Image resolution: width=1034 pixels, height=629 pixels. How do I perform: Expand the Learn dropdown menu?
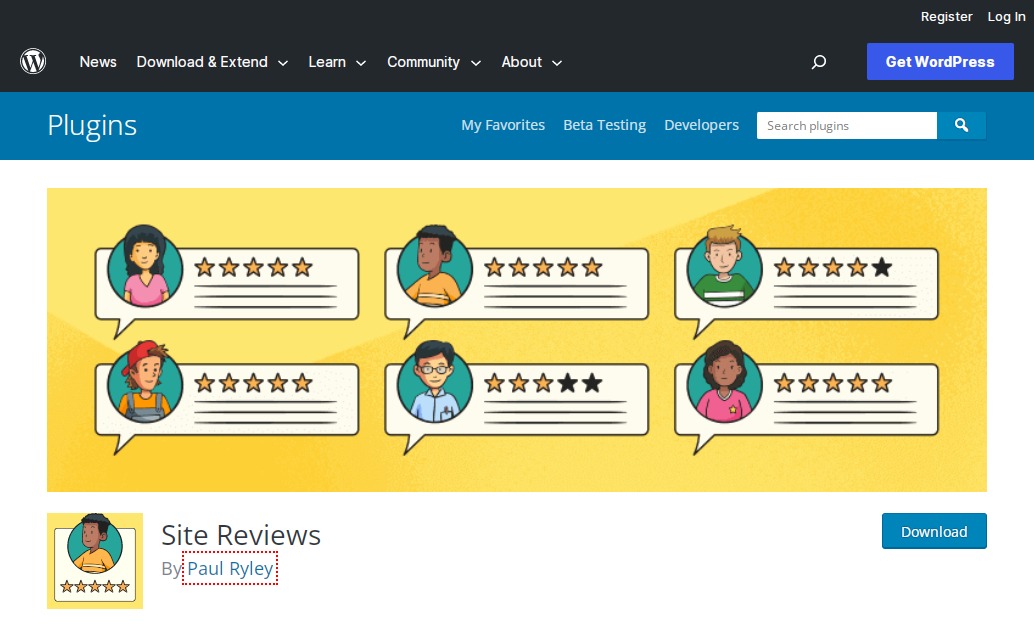(337, 62)
